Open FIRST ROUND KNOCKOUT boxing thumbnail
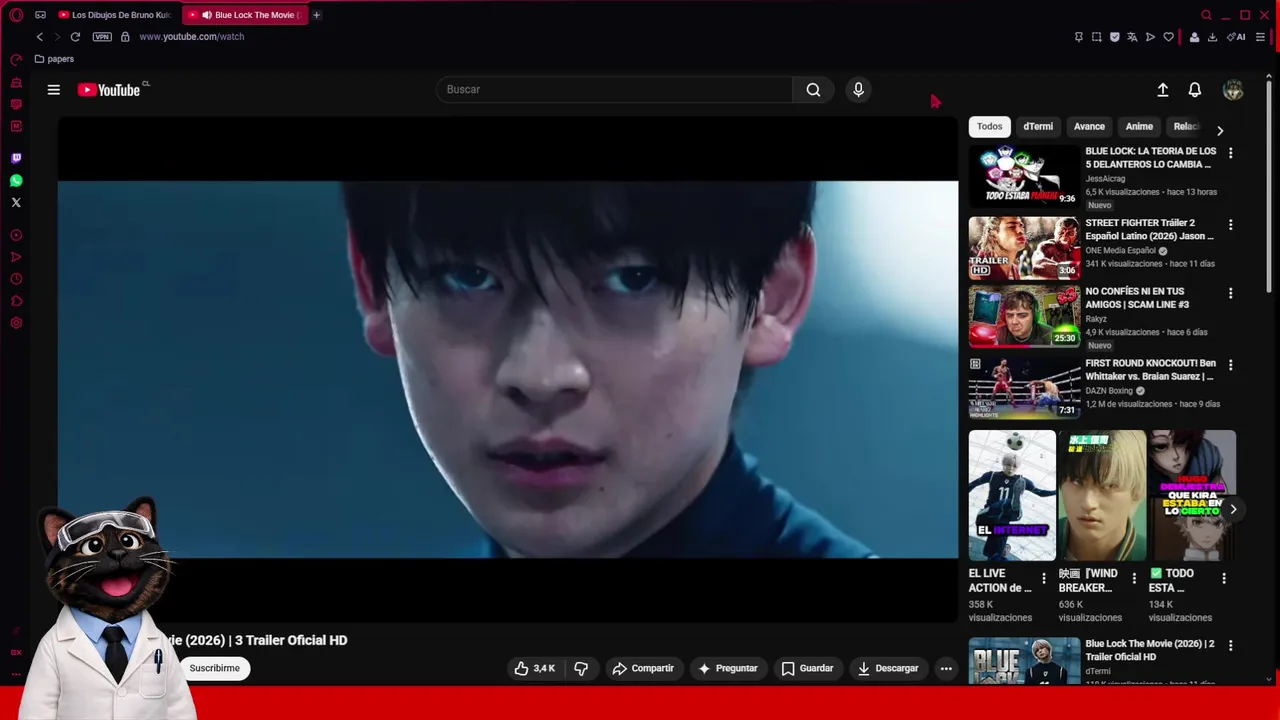 tap(1024, 388)
